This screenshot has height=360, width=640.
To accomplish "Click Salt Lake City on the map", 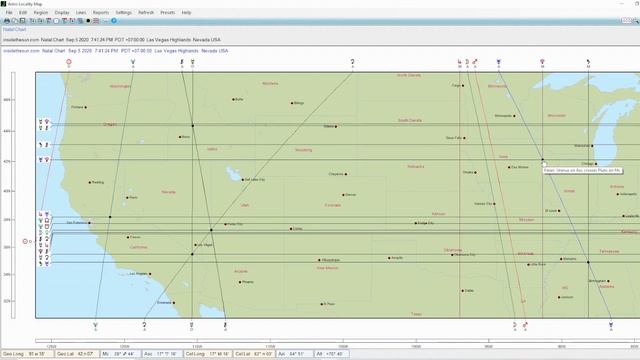I will pos(243,180).
